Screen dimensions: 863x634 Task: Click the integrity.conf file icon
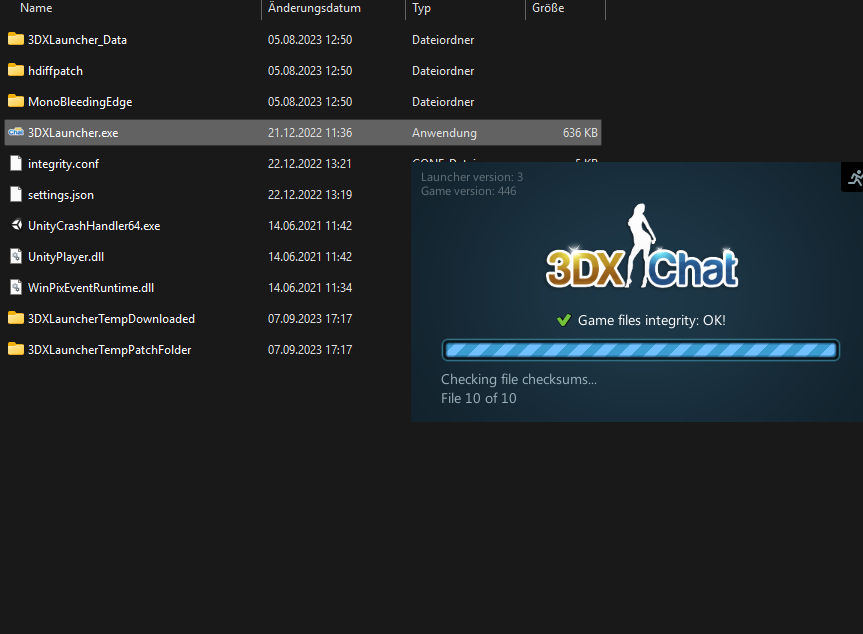(x=16, y=163)
